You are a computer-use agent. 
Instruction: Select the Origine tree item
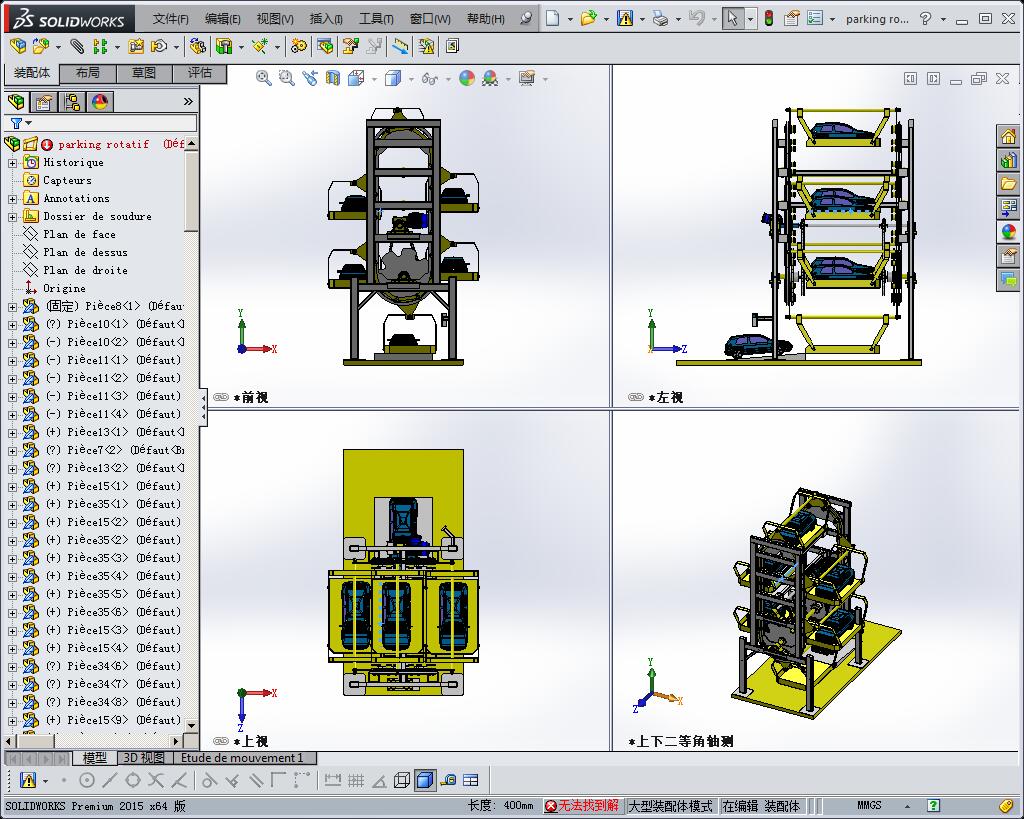(64, 289)
